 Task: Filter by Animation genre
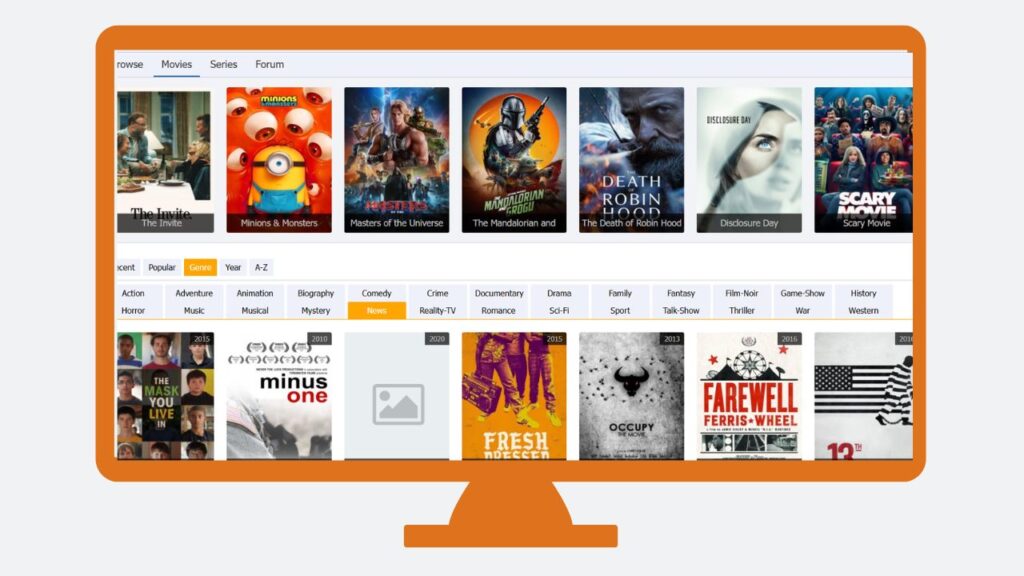point(255,293)
